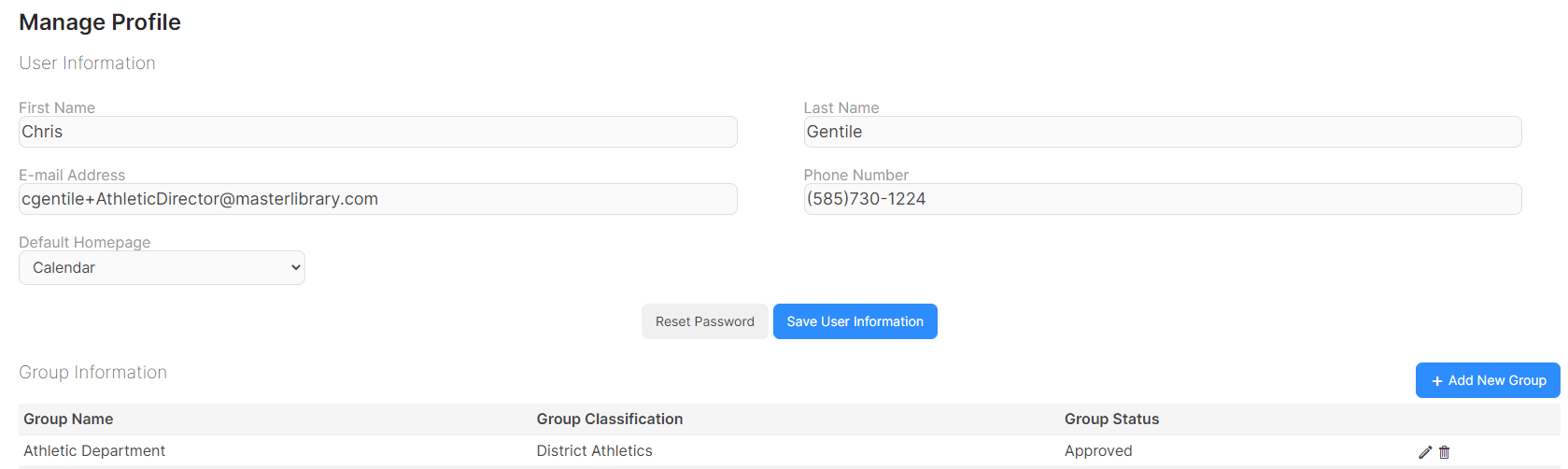Click into the E-mail Address input field

pyautogui.click(x=378, y=199)
